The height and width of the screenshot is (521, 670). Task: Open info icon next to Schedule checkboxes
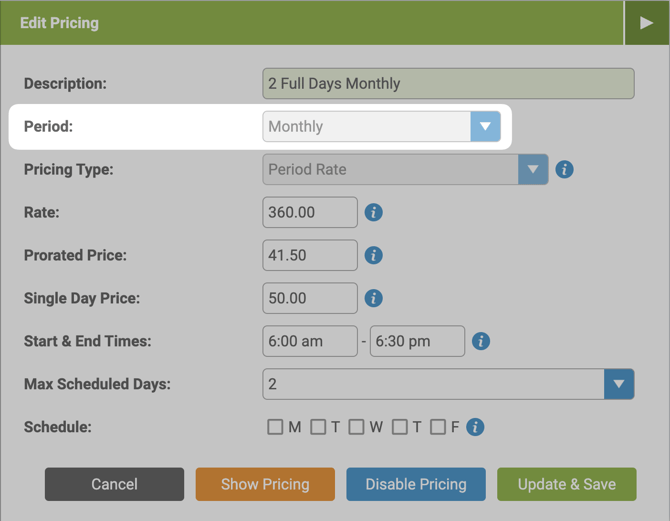(x=475, y=427)
